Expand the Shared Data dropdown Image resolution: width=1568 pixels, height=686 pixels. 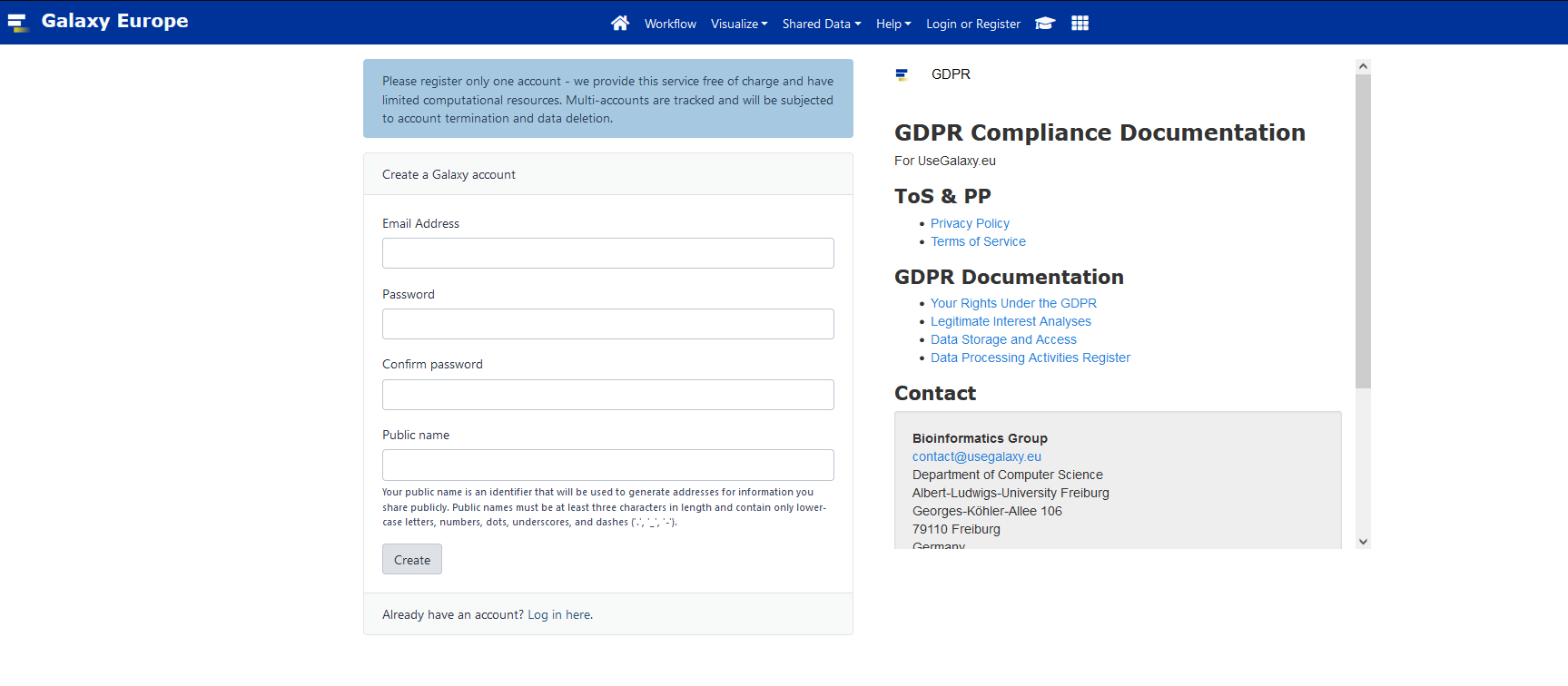[x=822, y=24]
